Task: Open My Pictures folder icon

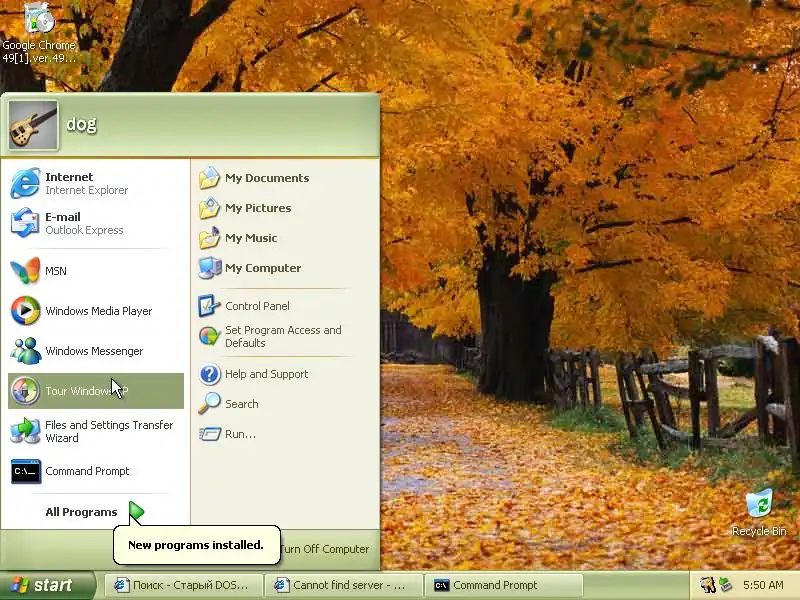Action: coord(209,208)
